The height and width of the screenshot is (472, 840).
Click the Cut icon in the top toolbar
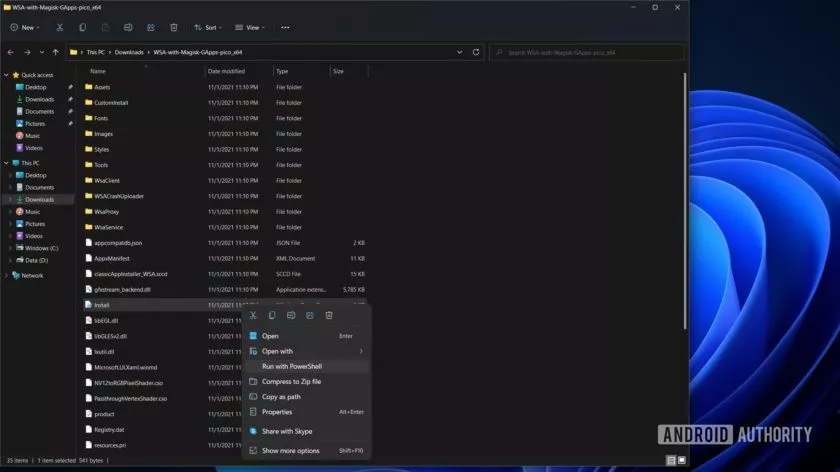coord(60,27)
